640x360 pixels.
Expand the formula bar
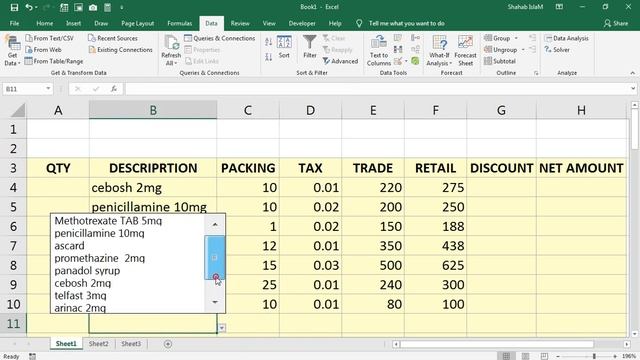pos(633,89)
